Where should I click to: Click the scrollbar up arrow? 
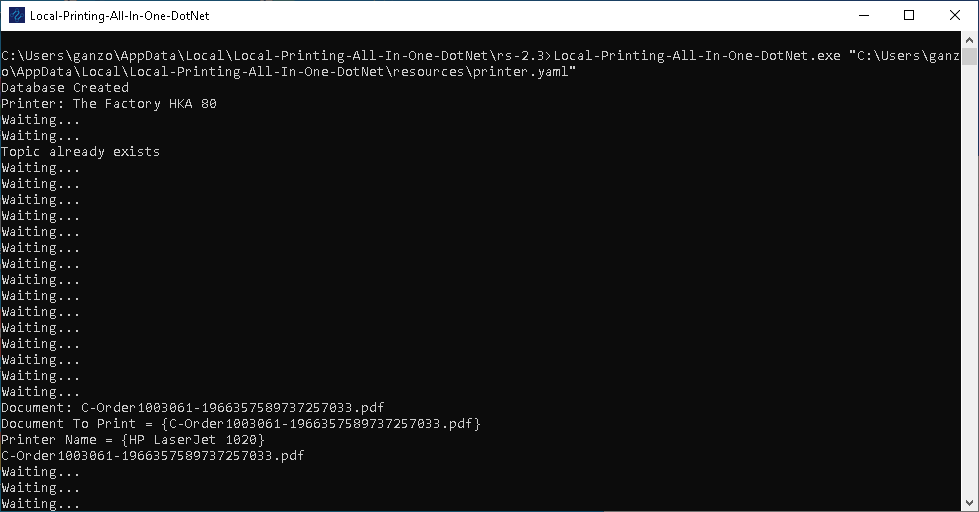click(x=970, y=40)
